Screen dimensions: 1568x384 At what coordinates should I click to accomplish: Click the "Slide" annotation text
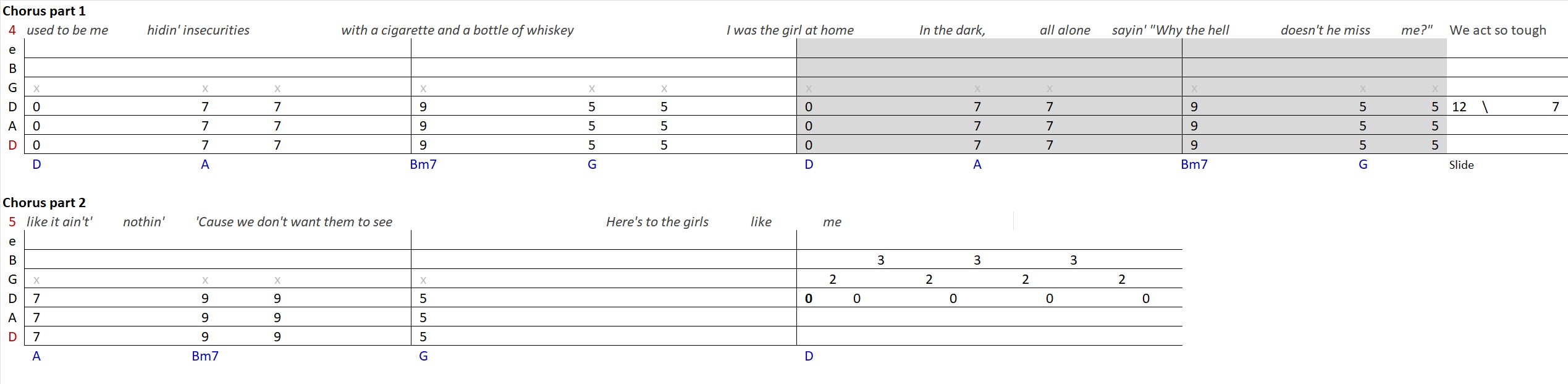point(1461,165)
